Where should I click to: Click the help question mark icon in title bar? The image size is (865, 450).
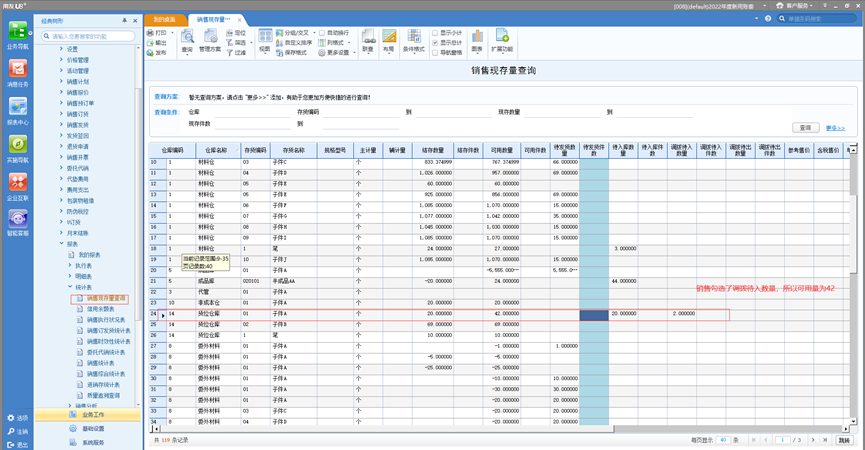coord(767,18)
